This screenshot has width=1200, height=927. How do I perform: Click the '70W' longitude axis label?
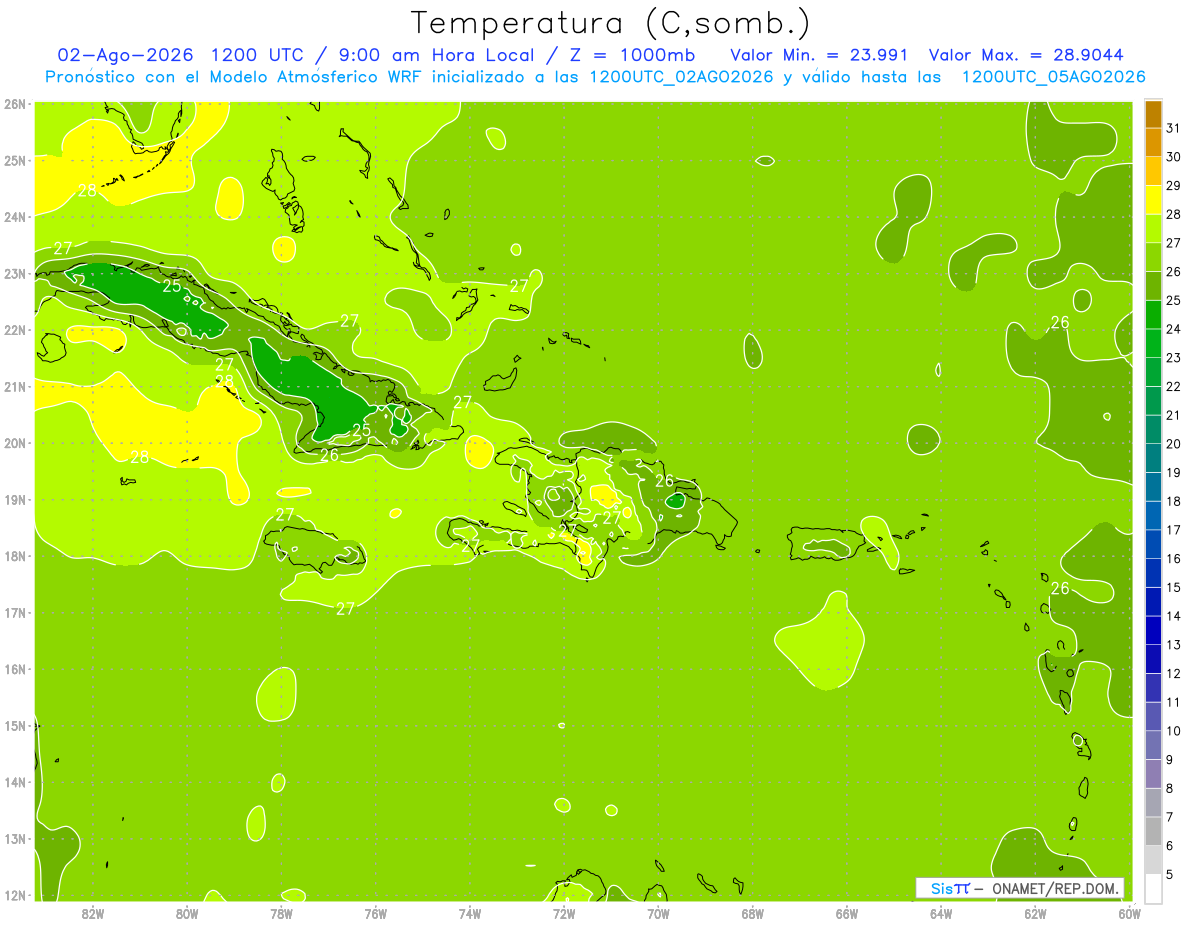(x=658, y=913)
